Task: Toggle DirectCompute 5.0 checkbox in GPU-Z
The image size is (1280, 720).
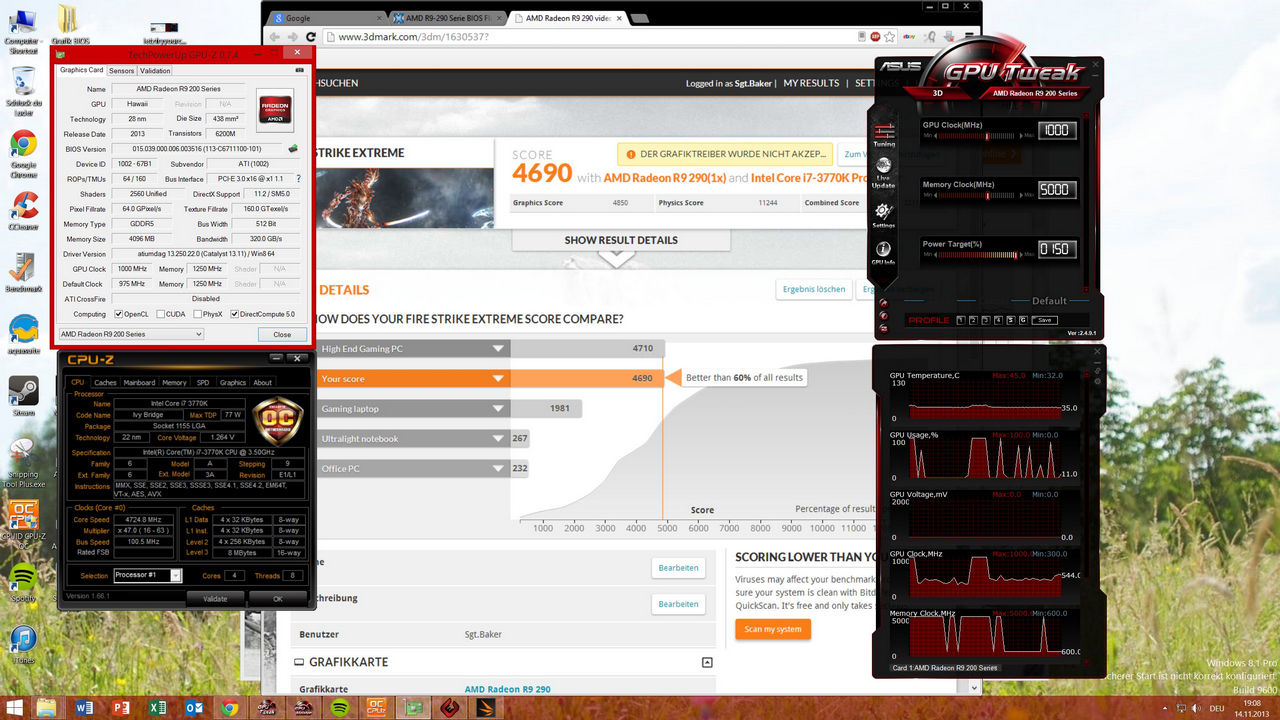Action: coord(235,314)
